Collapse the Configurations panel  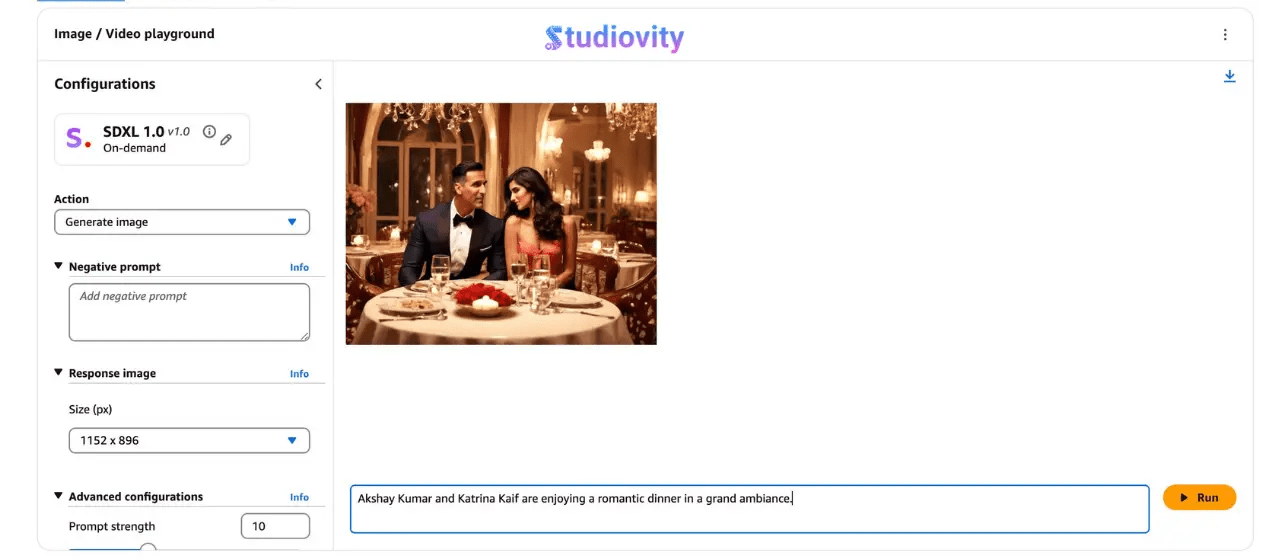[x=318, y=84]
